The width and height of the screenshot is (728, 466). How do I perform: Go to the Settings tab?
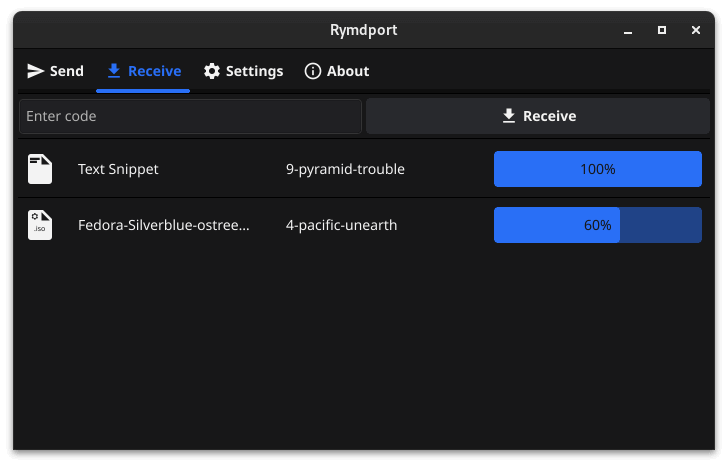click(x=244, y=71)
